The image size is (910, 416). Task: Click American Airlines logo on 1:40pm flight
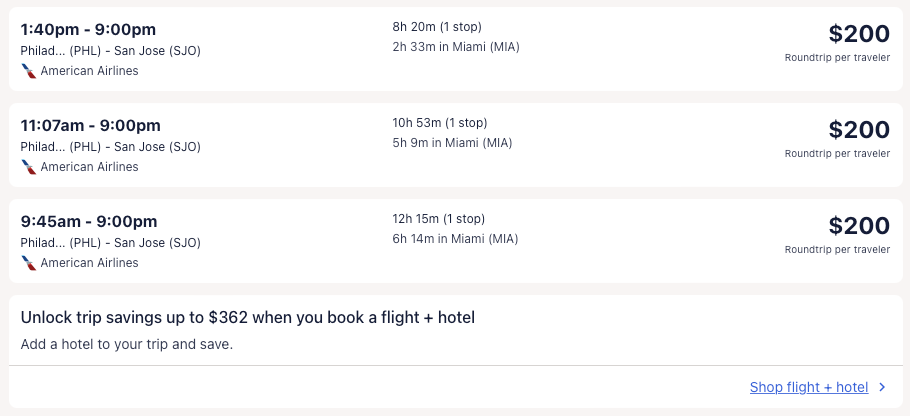28,71
